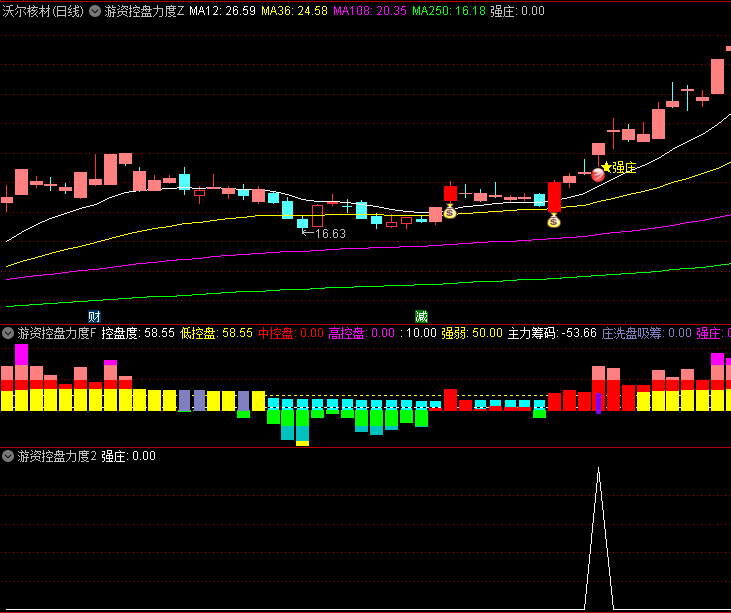This screenshot has width=731, height=613.
Task: Click the 高控盘: 0.00 value
Action: (x=362, y=333)
